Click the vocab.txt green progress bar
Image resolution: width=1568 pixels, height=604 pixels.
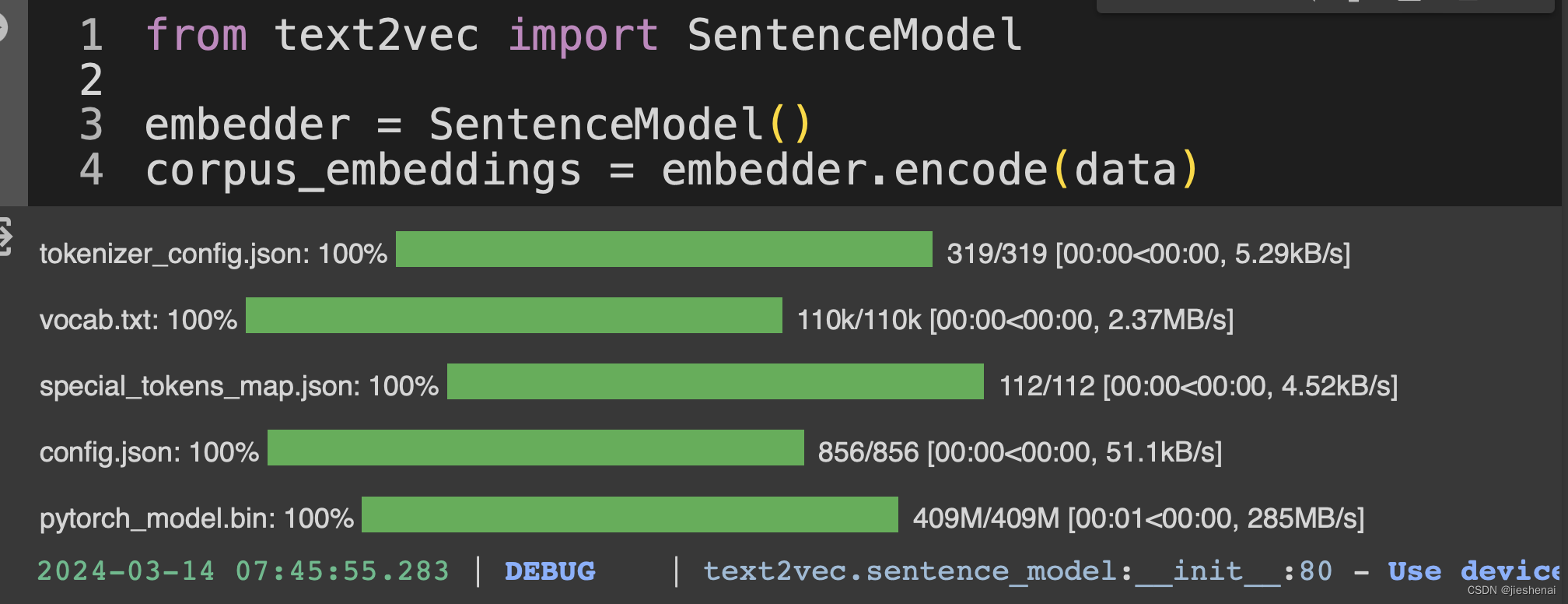(514, 315)
